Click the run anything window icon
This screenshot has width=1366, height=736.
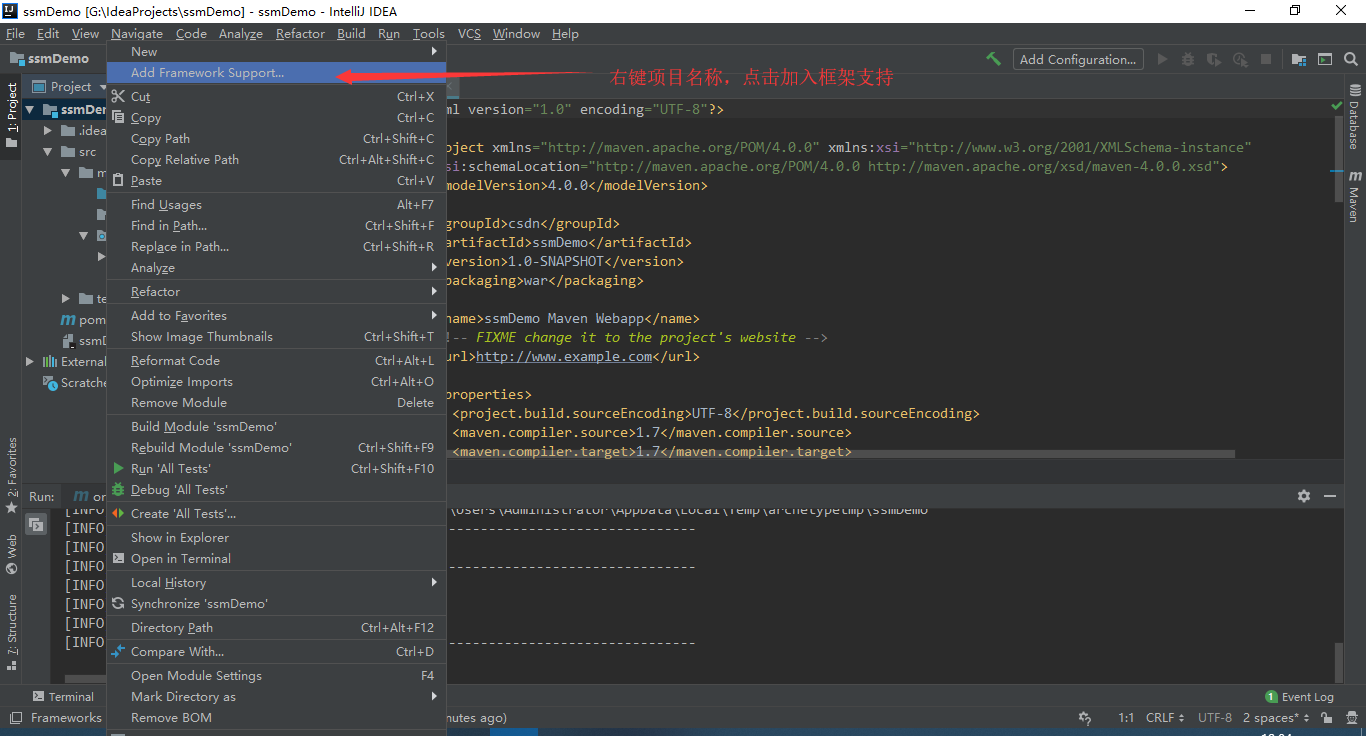point(1325,59)
